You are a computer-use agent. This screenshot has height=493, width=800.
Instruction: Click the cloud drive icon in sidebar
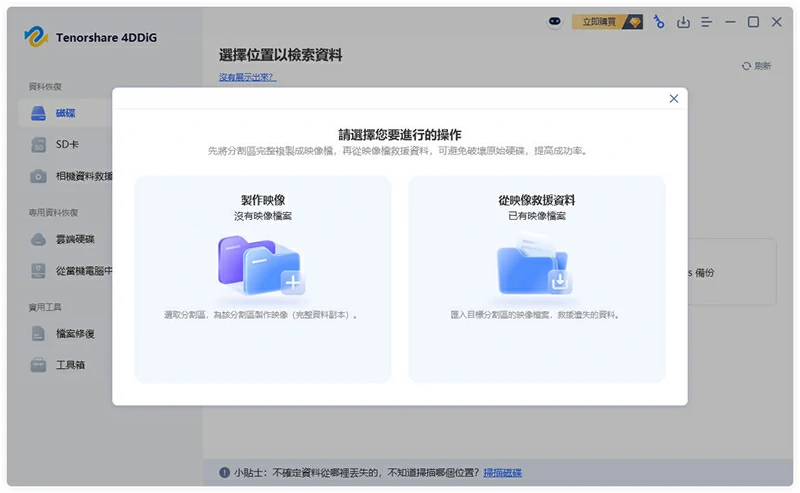38,239
